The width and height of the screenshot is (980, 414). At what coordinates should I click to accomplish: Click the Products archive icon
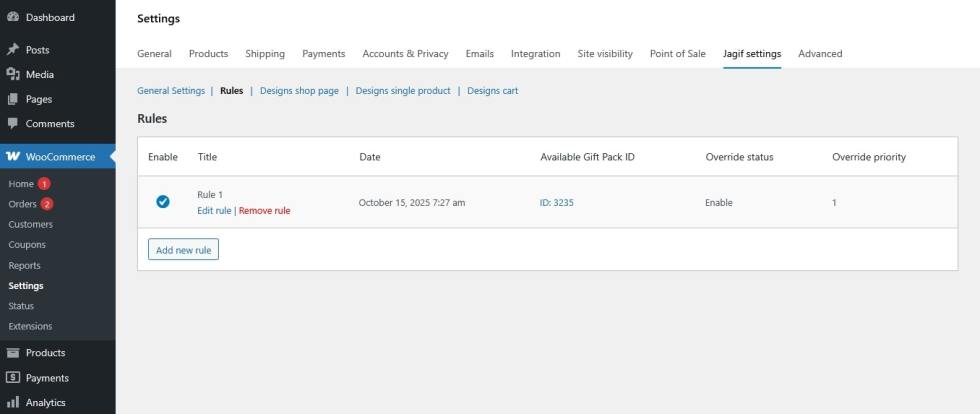(13, 353)
